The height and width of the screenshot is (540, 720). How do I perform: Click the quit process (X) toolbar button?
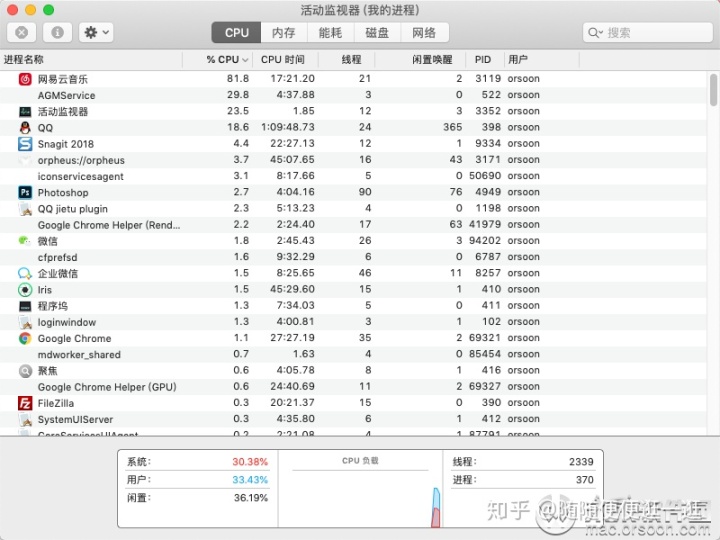point(21,33)
